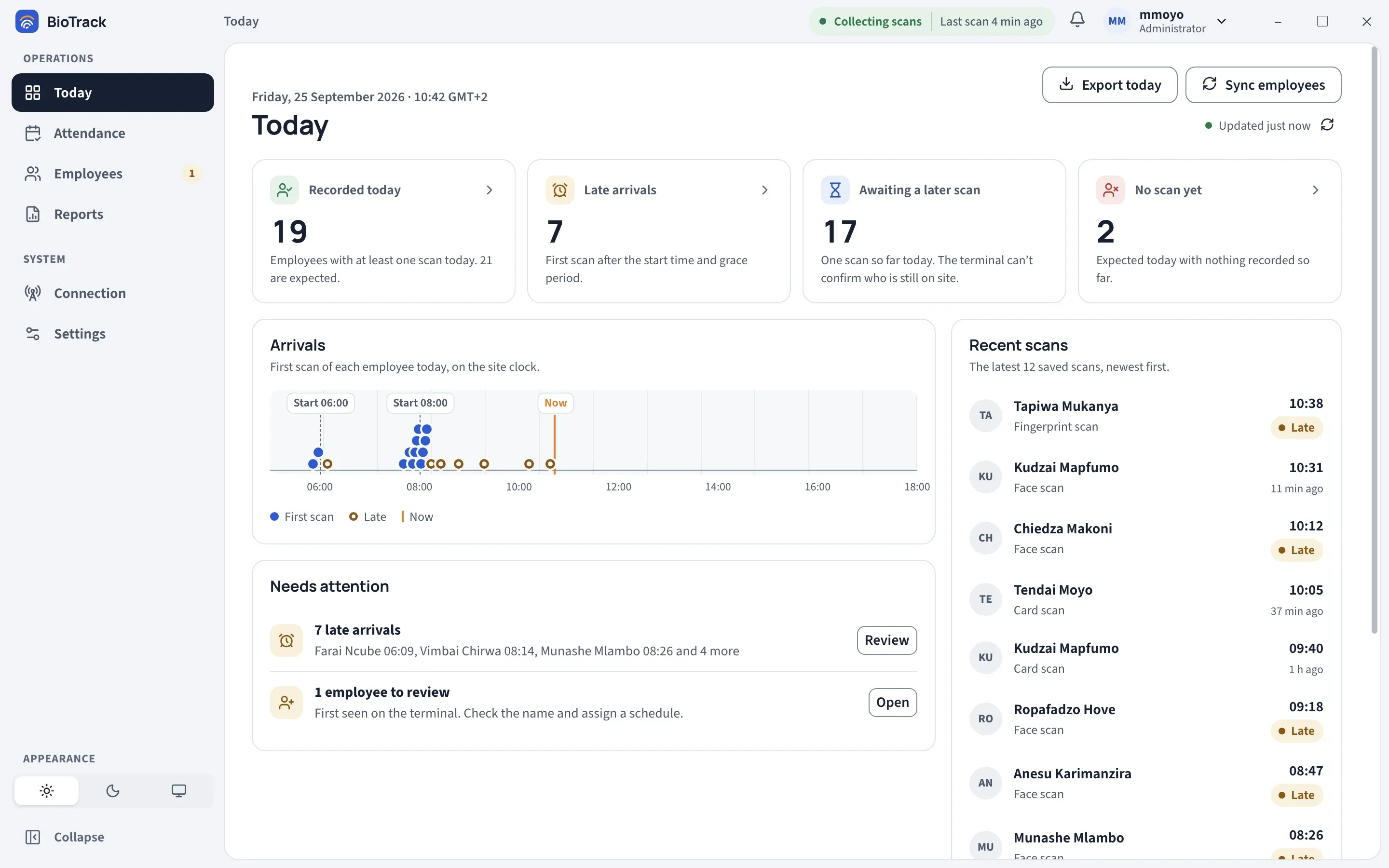Screen dimensions: 1389x868
Task: Open the Connection page
Action: click(x=112, y=293)
